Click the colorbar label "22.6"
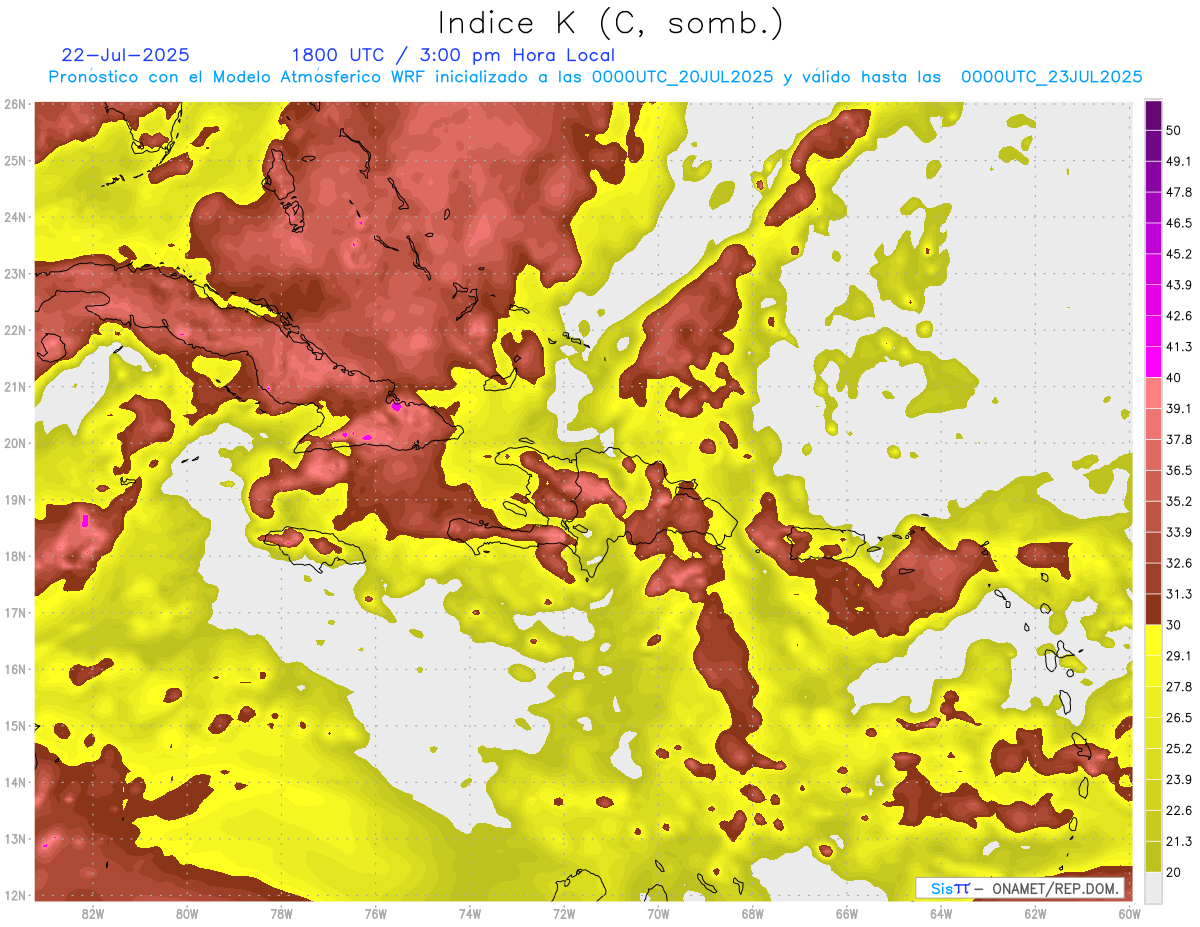Viewport: 1200px width, 927px height. [x=1178, y=811]
